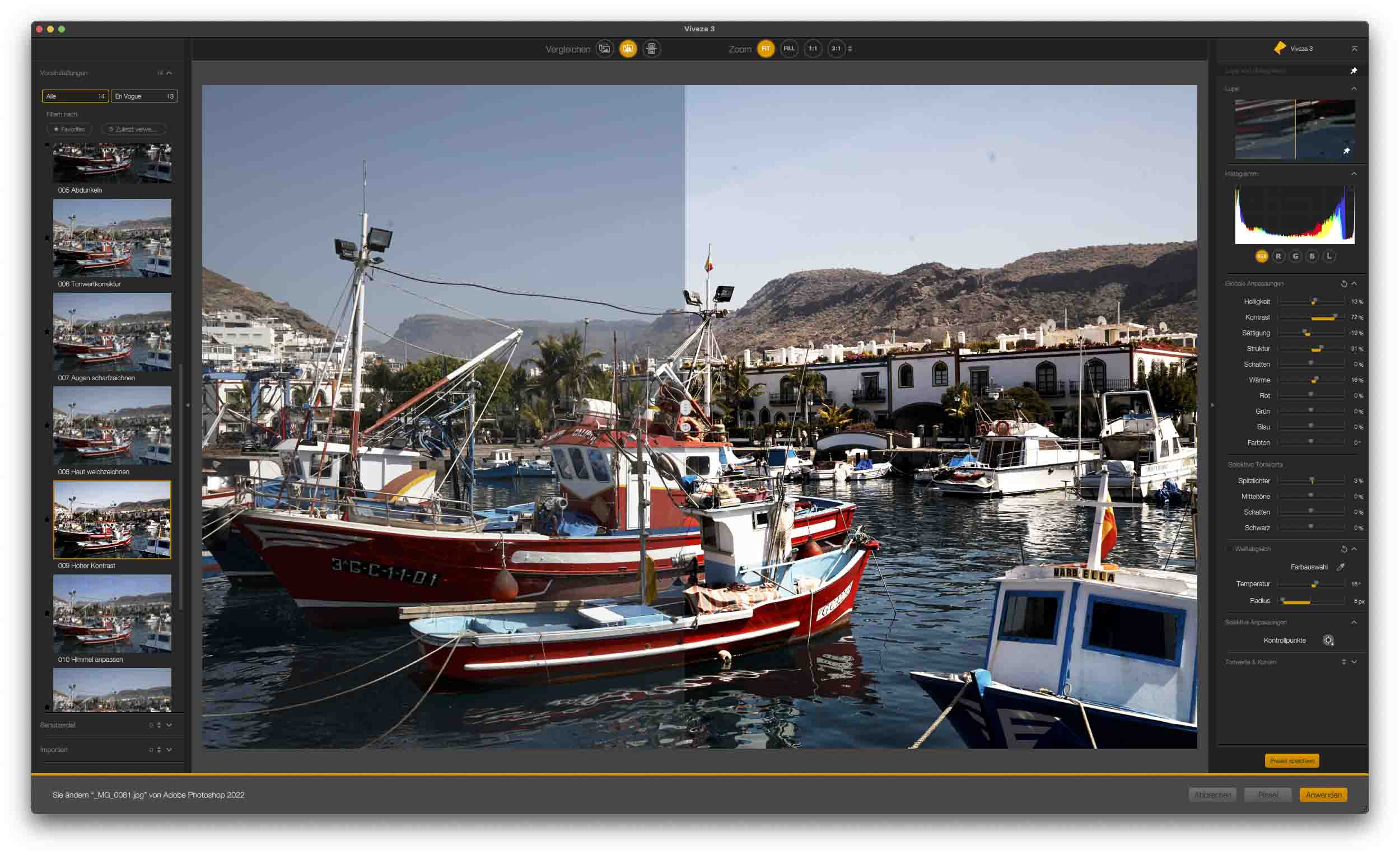Screen dimensions: 1400x855
Task: Toggle favorite star for 009 Hoher Kontrast
Action: [47, 519]
